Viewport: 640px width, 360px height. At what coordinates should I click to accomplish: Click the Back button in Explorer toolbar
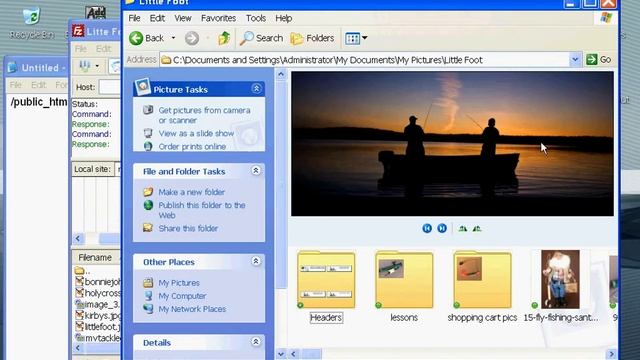coord(147,38)
